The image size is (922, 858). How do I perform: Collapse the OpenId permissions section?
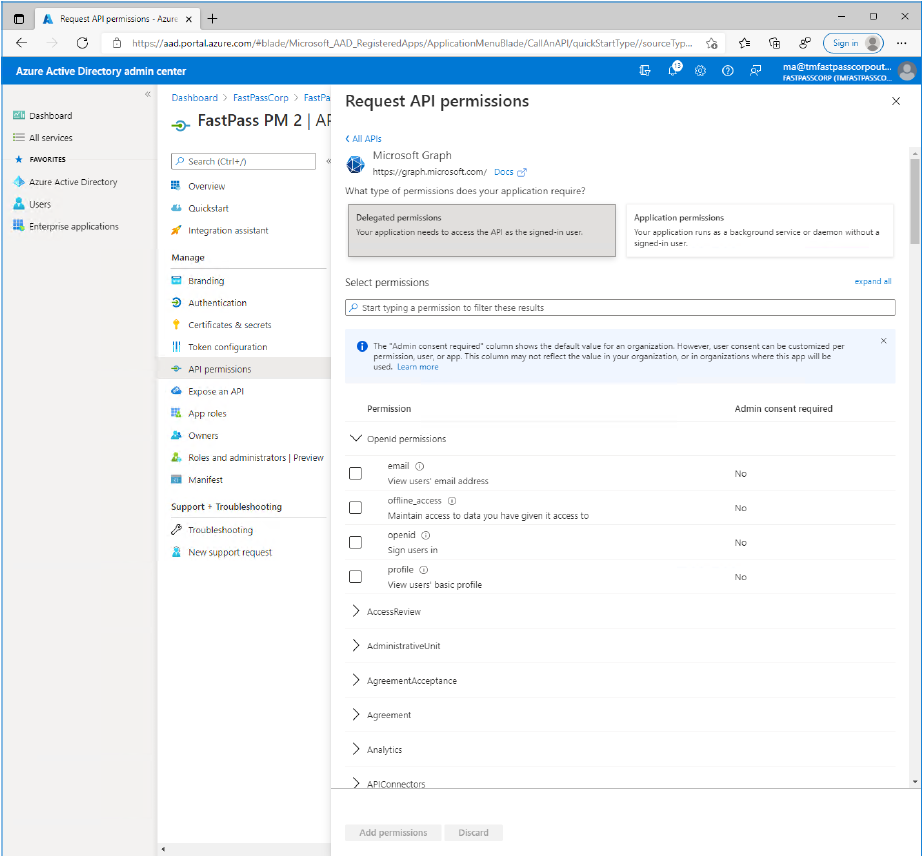click(x=356, y=438)
